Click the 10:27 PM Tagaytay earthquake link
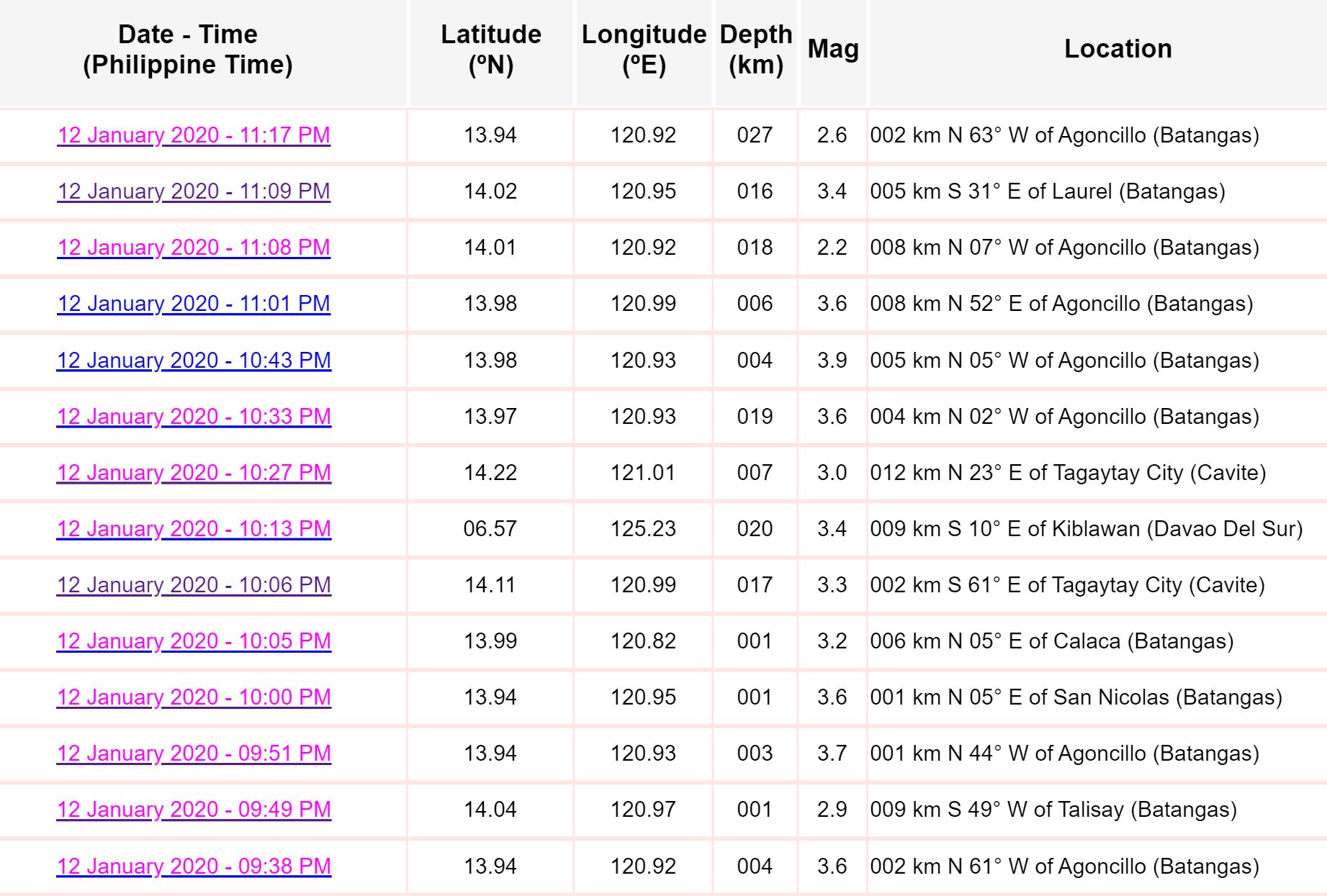The width and height of the screenshot is (1327, 896). 194,473
